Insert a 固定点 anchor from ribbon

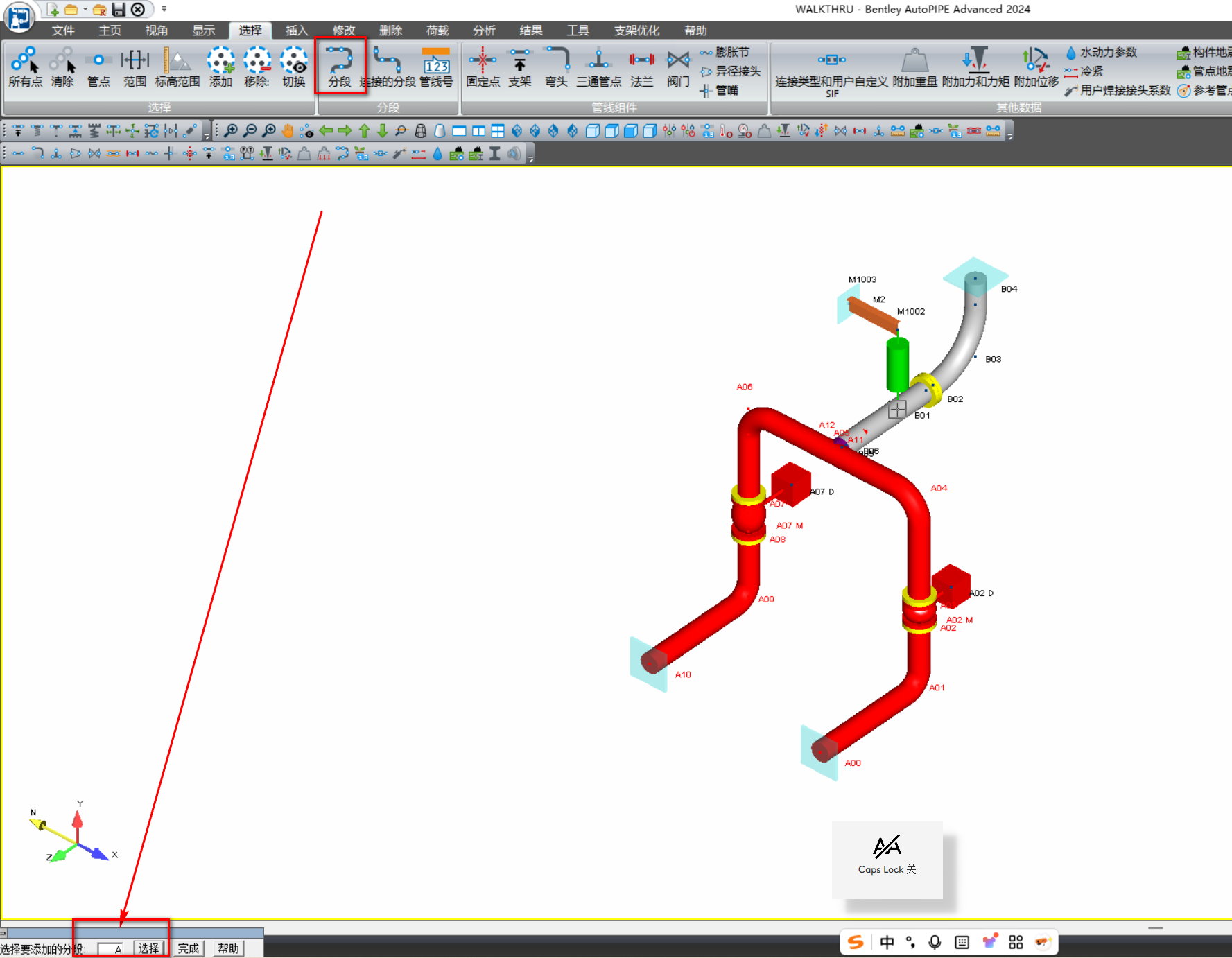483,67
